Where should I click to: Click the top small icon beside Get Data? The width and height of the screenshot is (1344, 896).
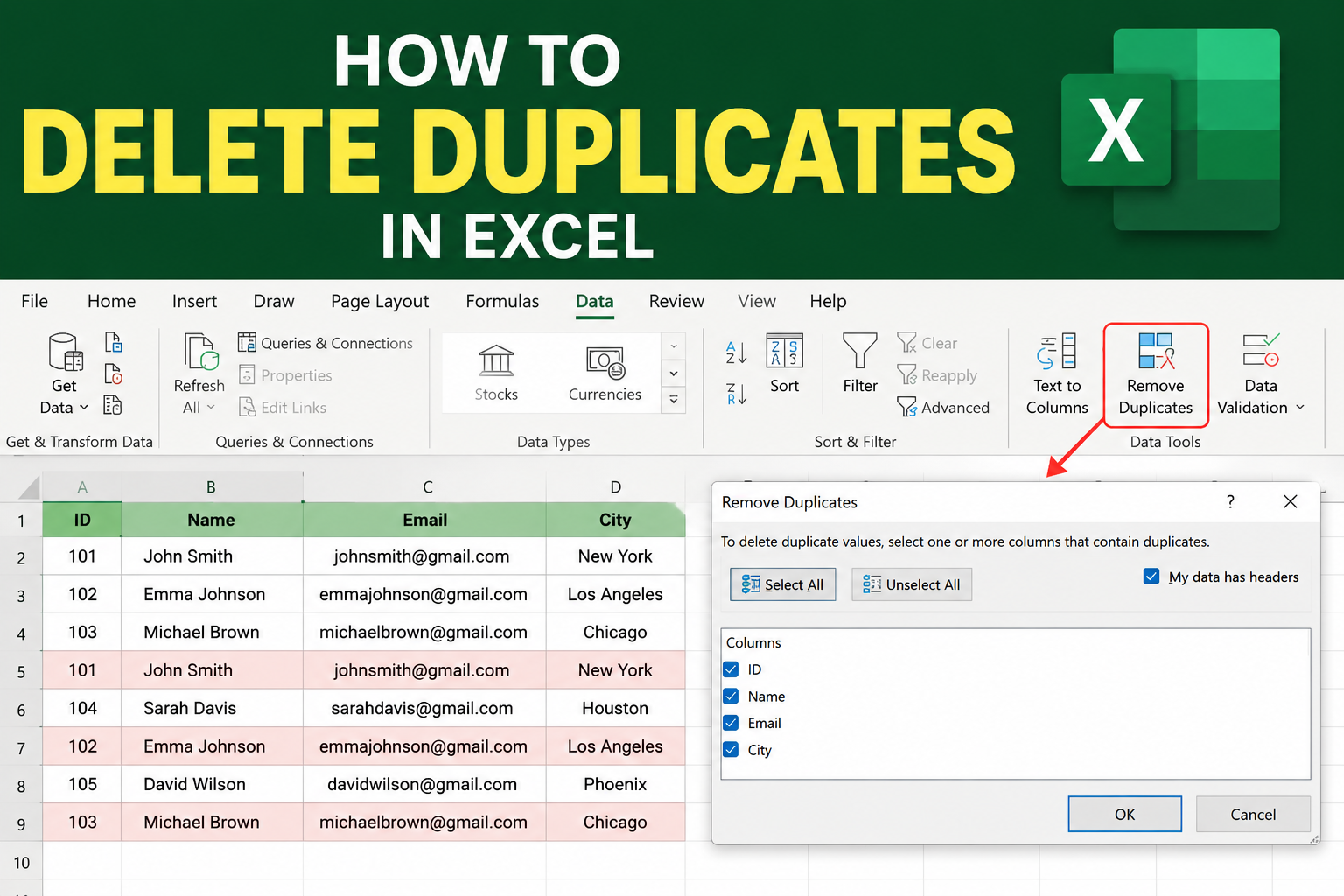(x=114, y=342)
